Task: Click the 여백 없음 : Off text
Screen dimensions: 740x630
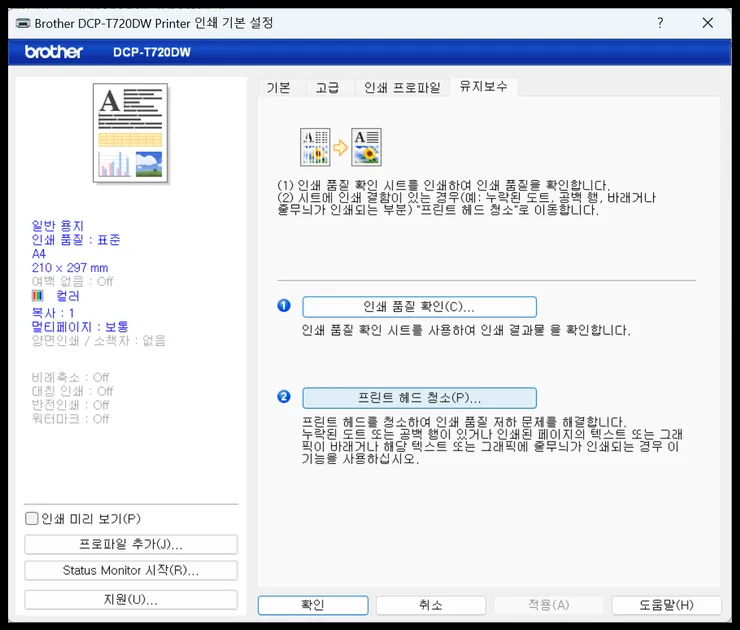Action: [x=72, y=282]
